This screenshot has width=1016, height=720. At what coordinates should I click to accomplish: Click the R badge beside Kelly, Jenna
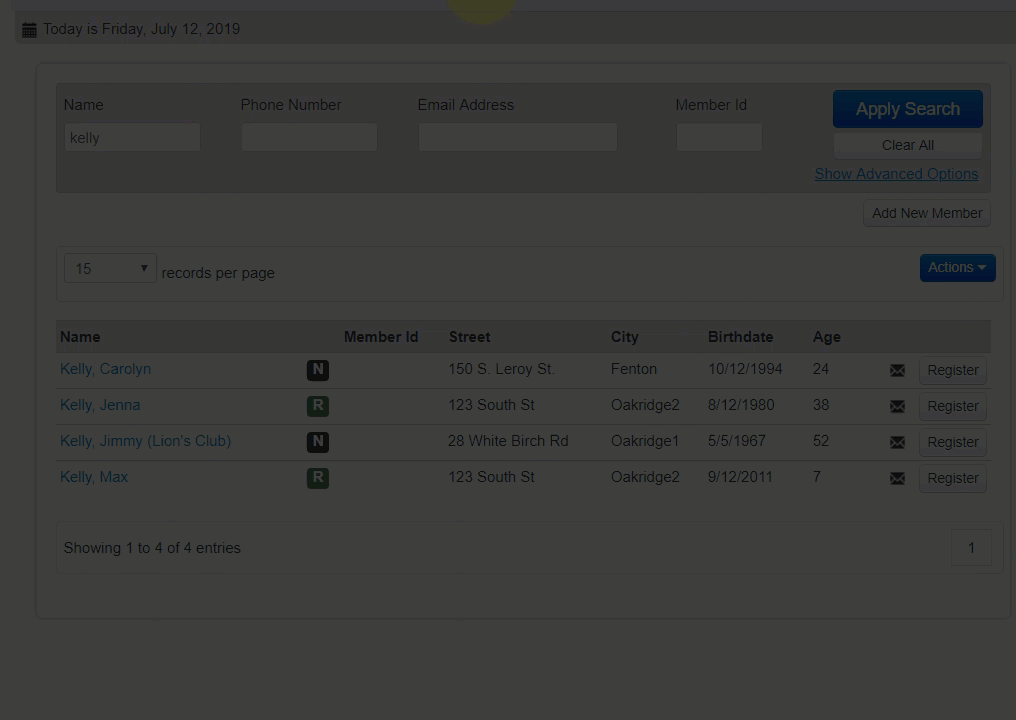317,406
